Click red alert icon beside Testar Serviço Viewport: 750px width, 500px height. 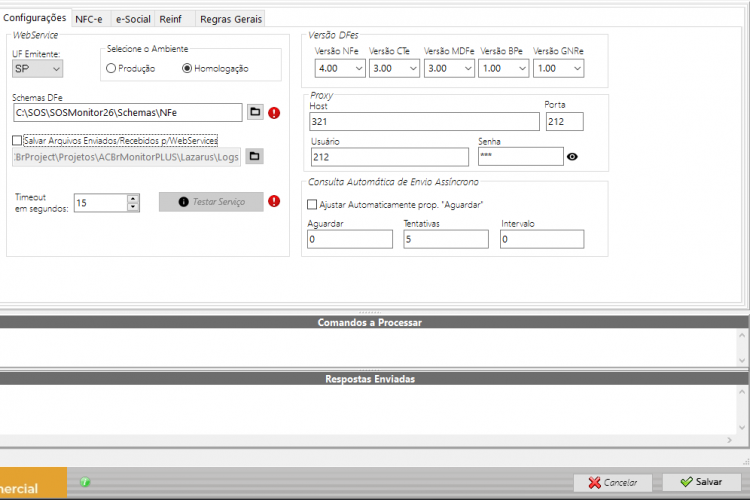pyautogui.click(x=274, y=201)
